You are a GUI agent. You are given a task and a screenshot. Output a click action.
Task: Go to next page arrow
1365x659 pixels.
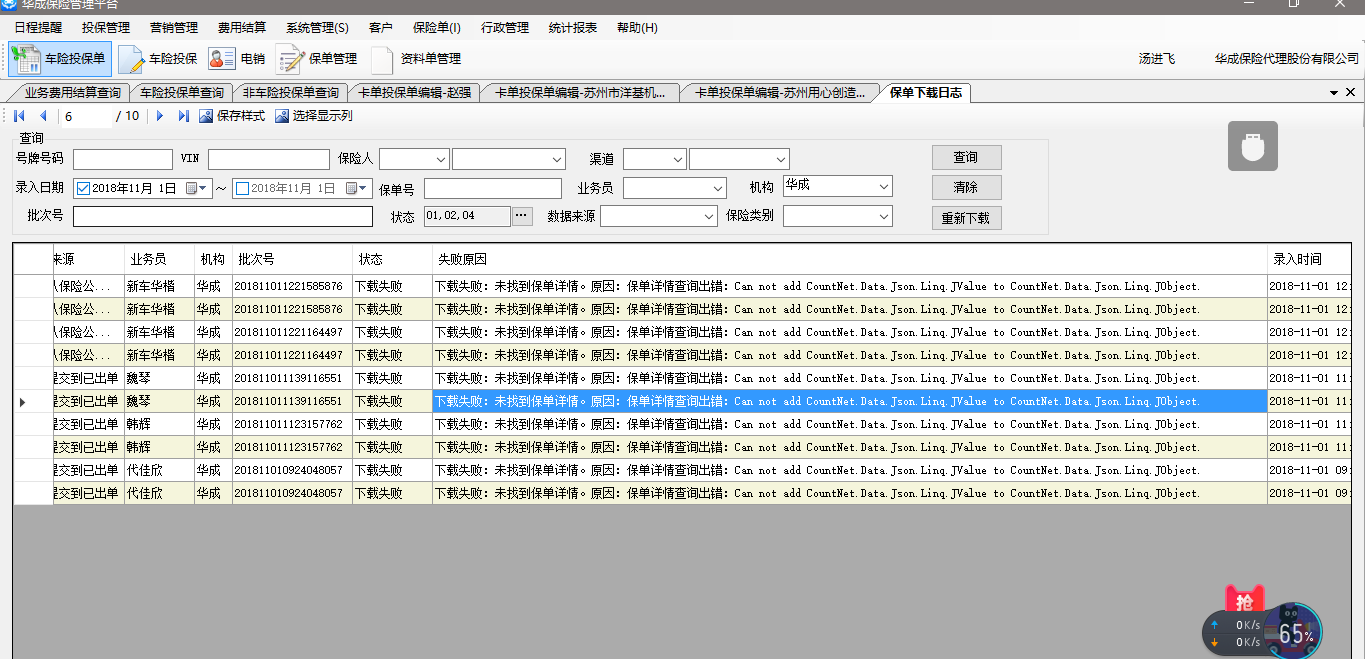(x=160, y=116)
